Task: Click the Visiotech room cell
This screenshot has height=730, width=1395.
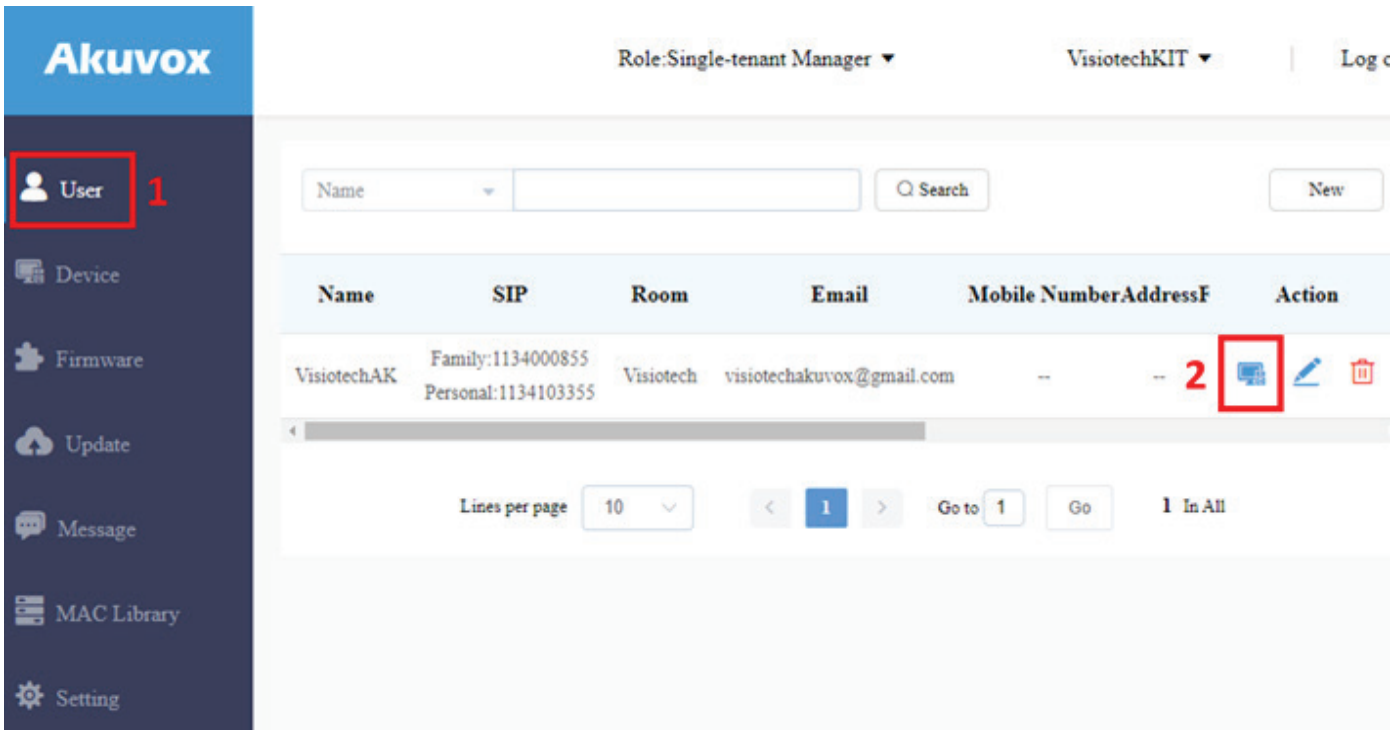Action: (x=660, y=376)
